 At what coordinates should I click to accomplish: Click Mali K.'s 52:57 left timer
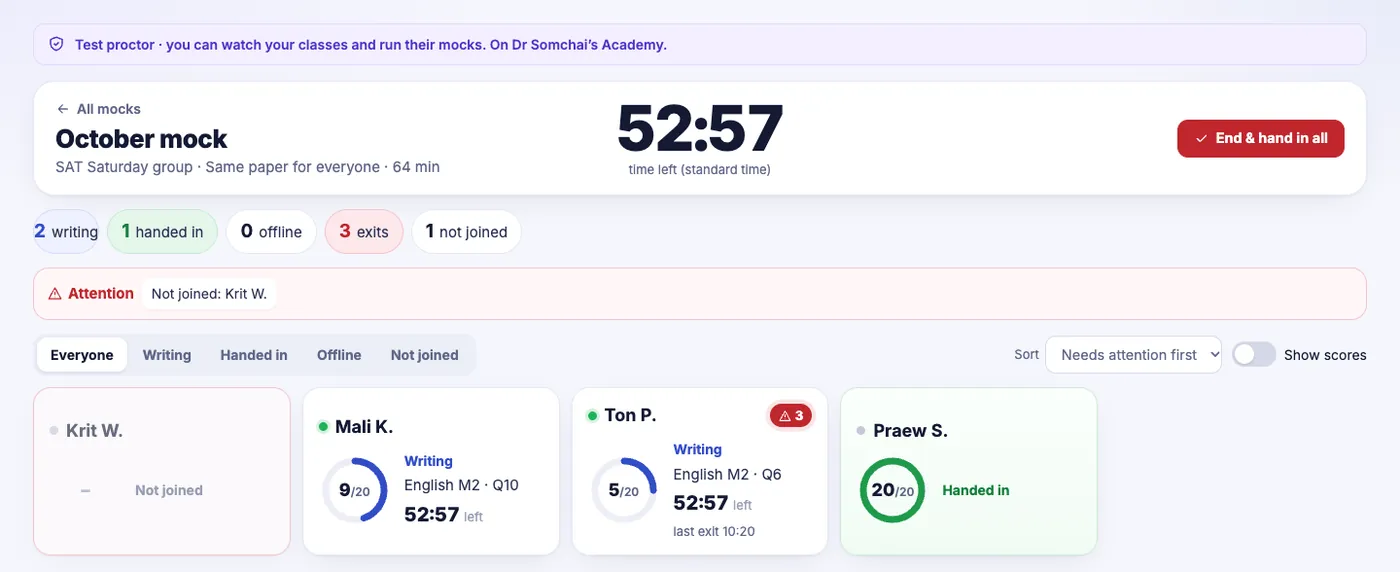(x=443, y=515)
